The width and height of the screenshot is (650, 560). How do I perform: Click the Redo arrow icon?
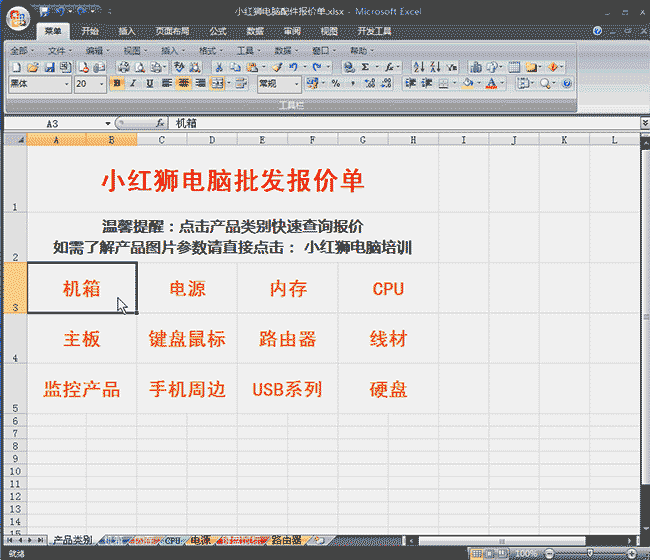coord(317,67)
